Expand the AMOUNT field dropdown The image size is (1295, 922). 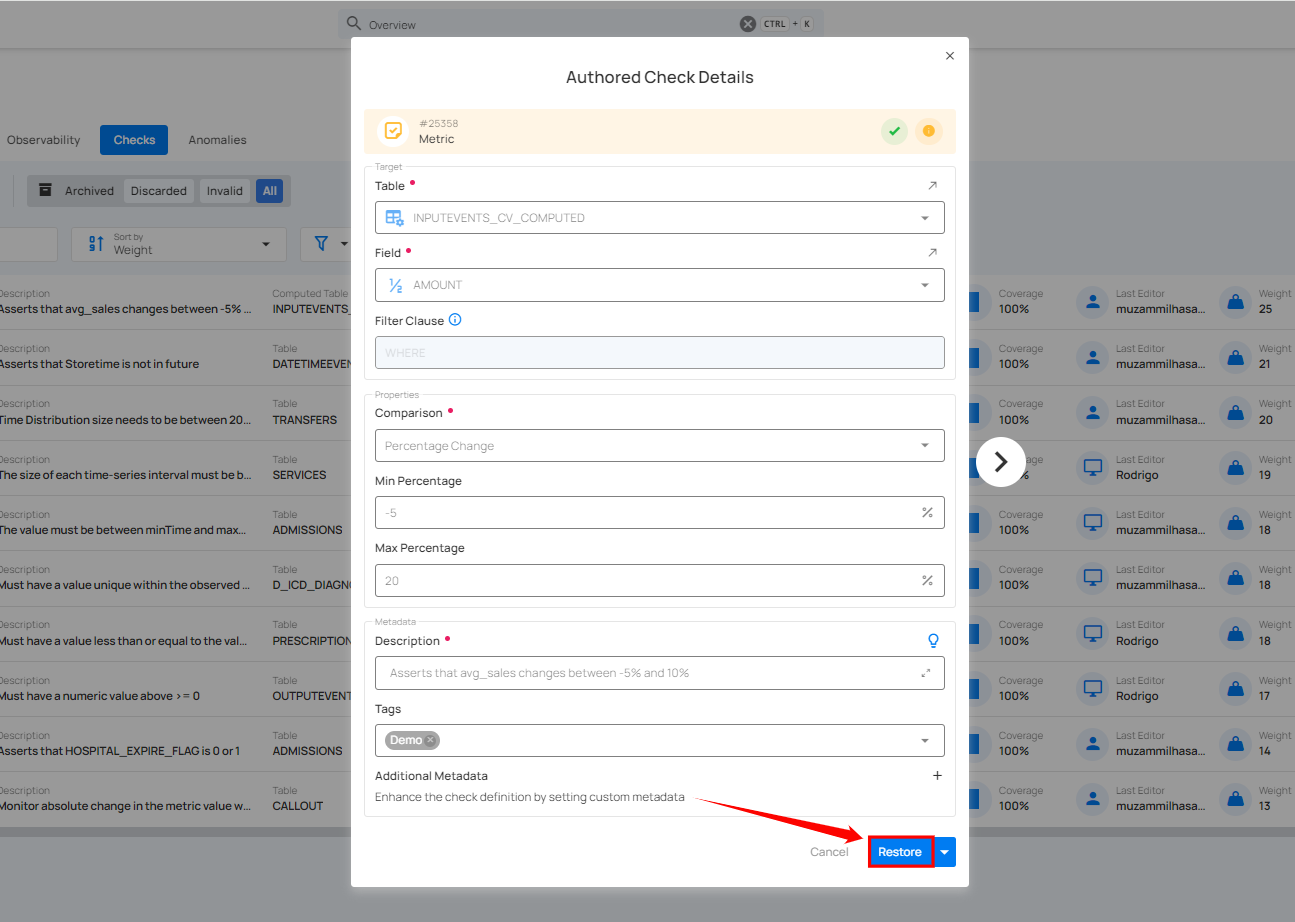tap(925, 285)
